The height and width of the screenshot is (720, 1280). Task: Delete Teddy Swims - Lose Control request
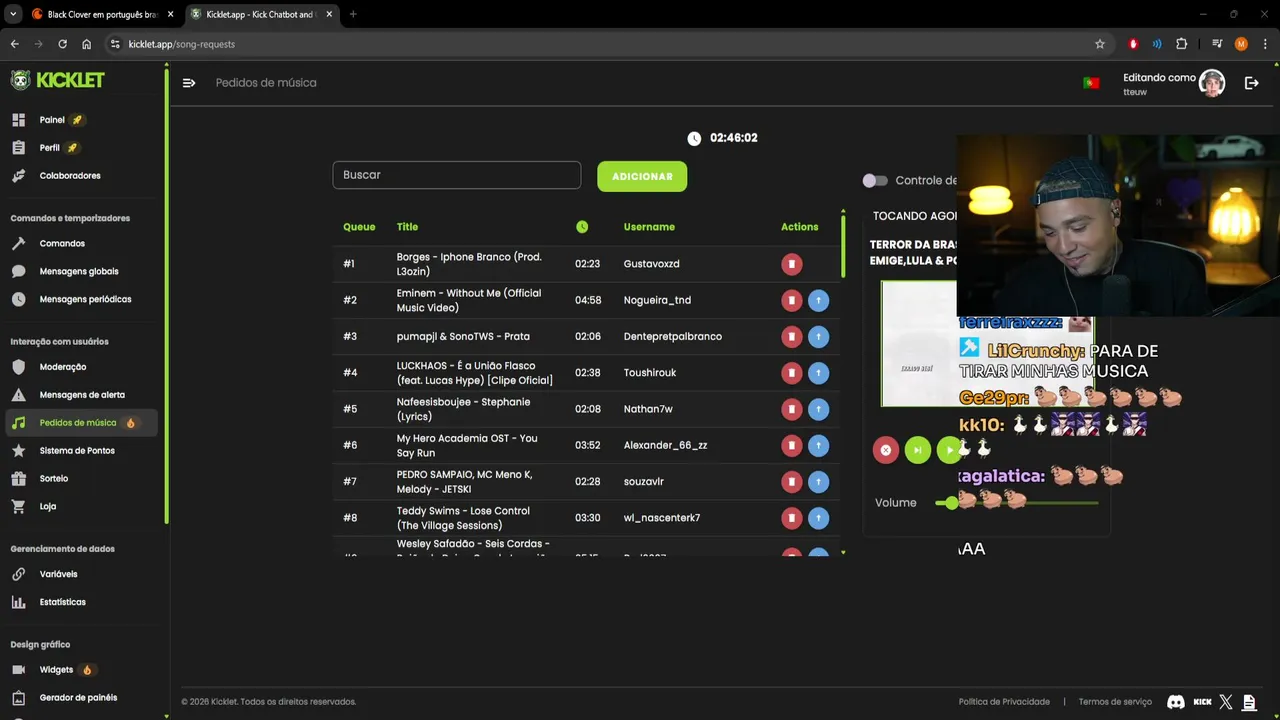click(x=791, y=518)
